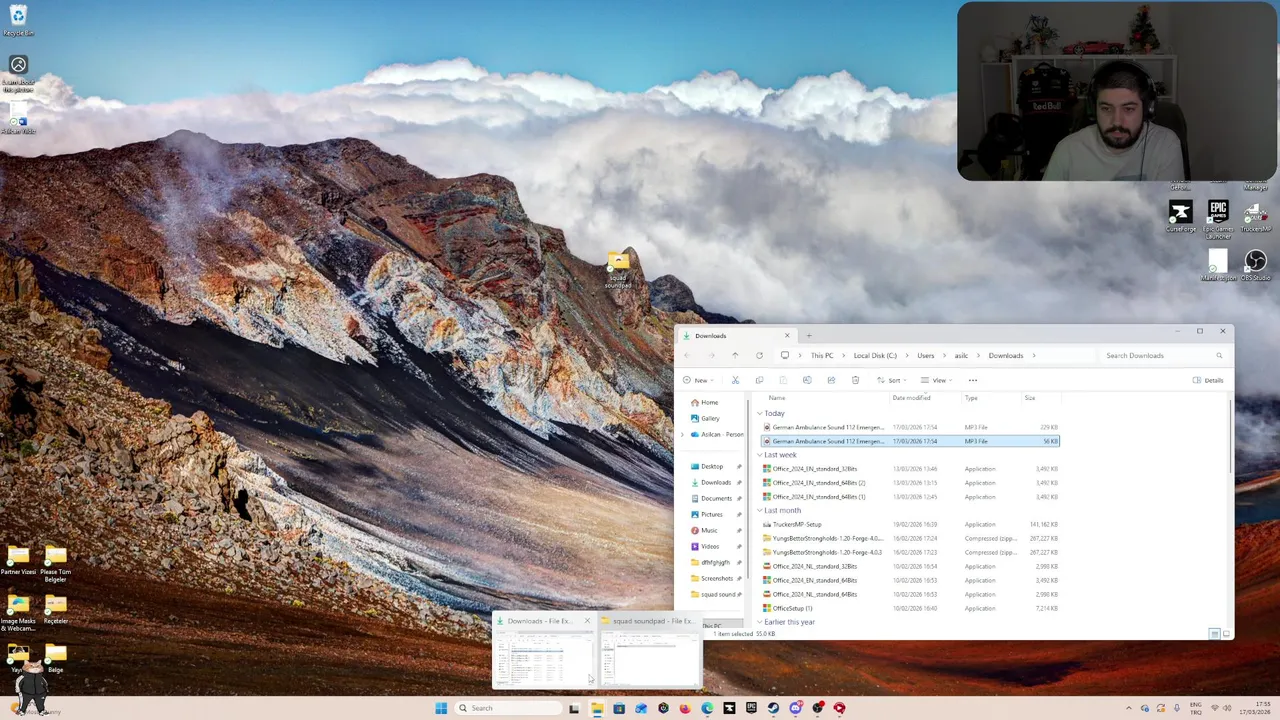The width and height of the screenshot is (1280, 720).
Task: Open the Sort dropdown menu
Action: [891, 380]
